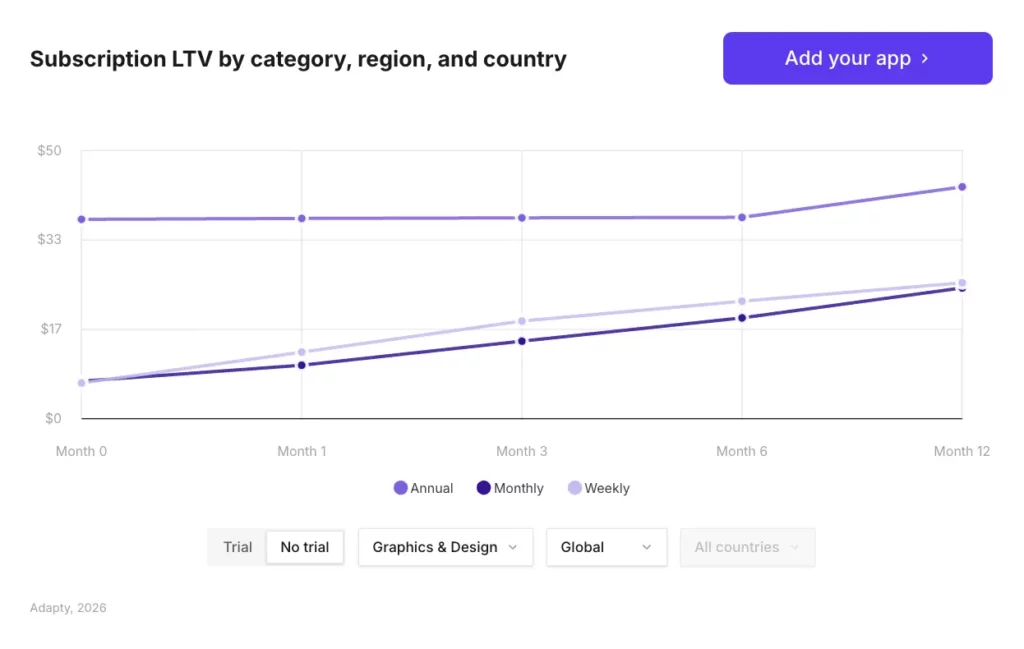The width and height of the screenshot is (1024, 649).
Task: Select the Weekly data point at Month 6
Action: tap(741, 300)
